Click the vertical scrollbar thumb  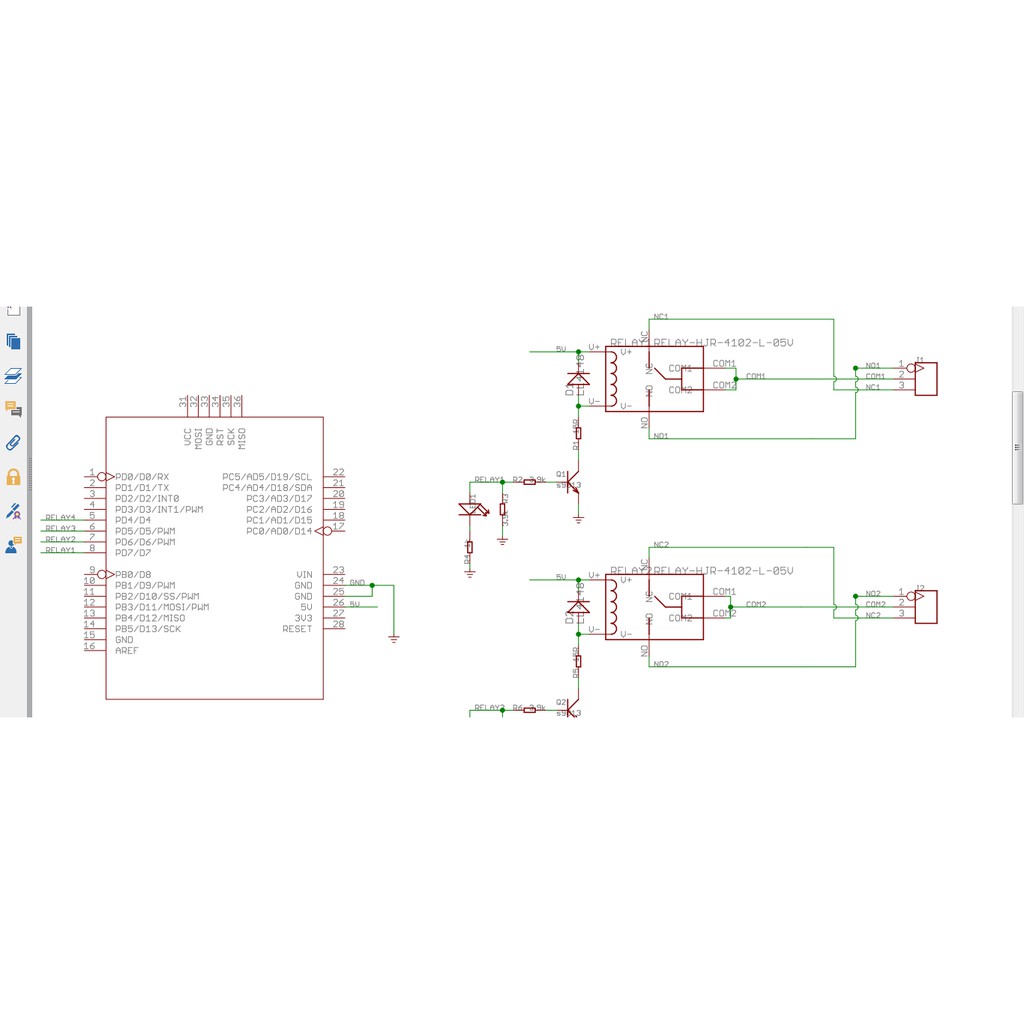1017,447
